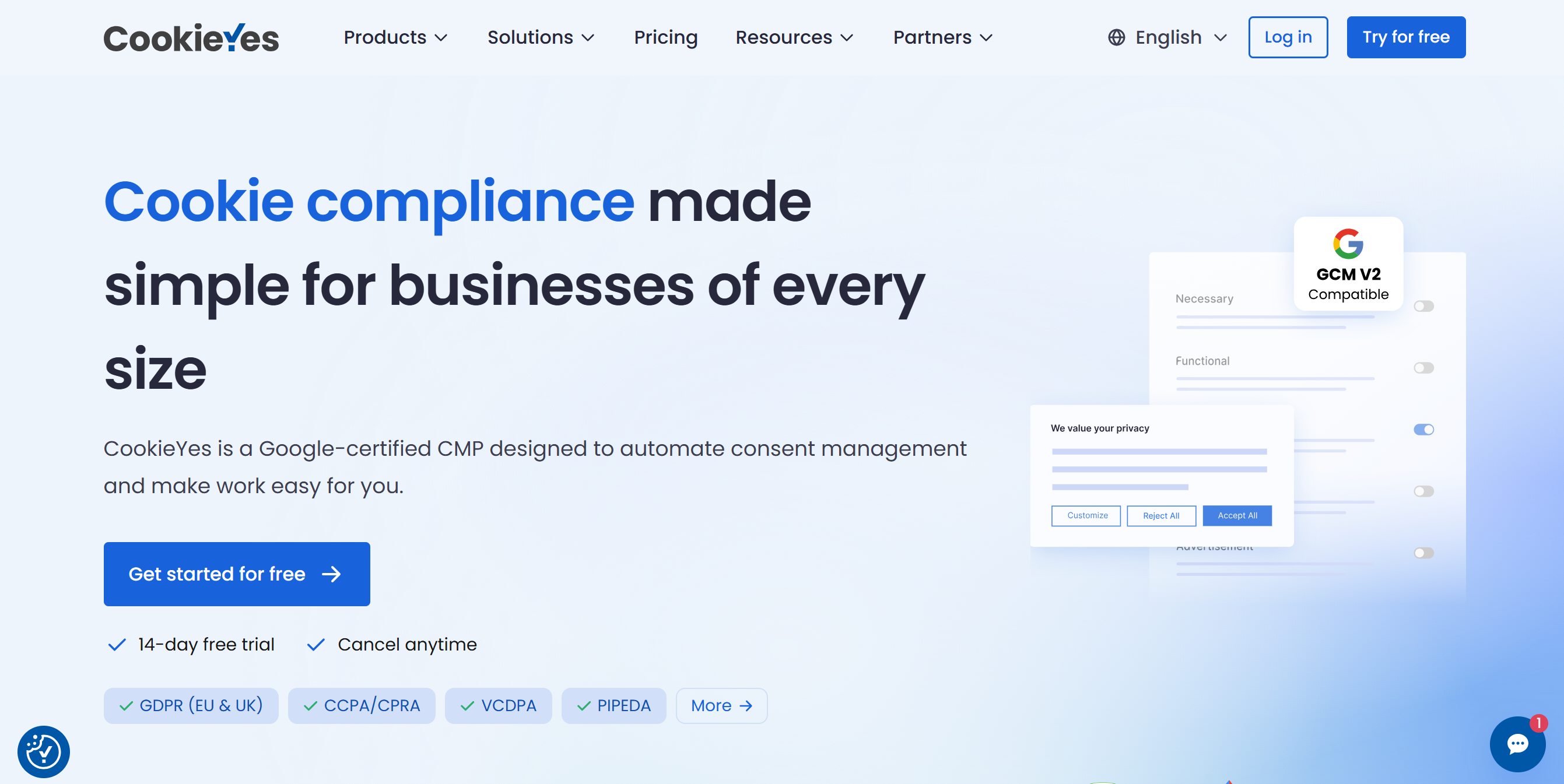Screen dimensions: 1564x784
Task: Toggle the Necessary cookies switch
Action: pyautogui.click(x=1423, y=306)
